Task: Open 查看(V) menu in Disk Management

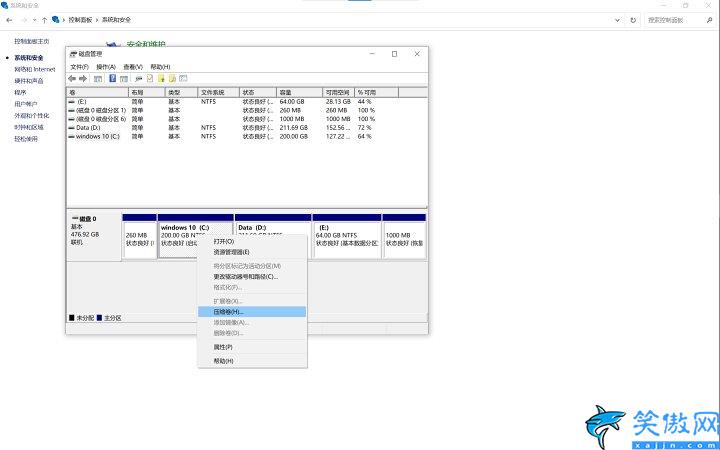Action: pos(133,67)
